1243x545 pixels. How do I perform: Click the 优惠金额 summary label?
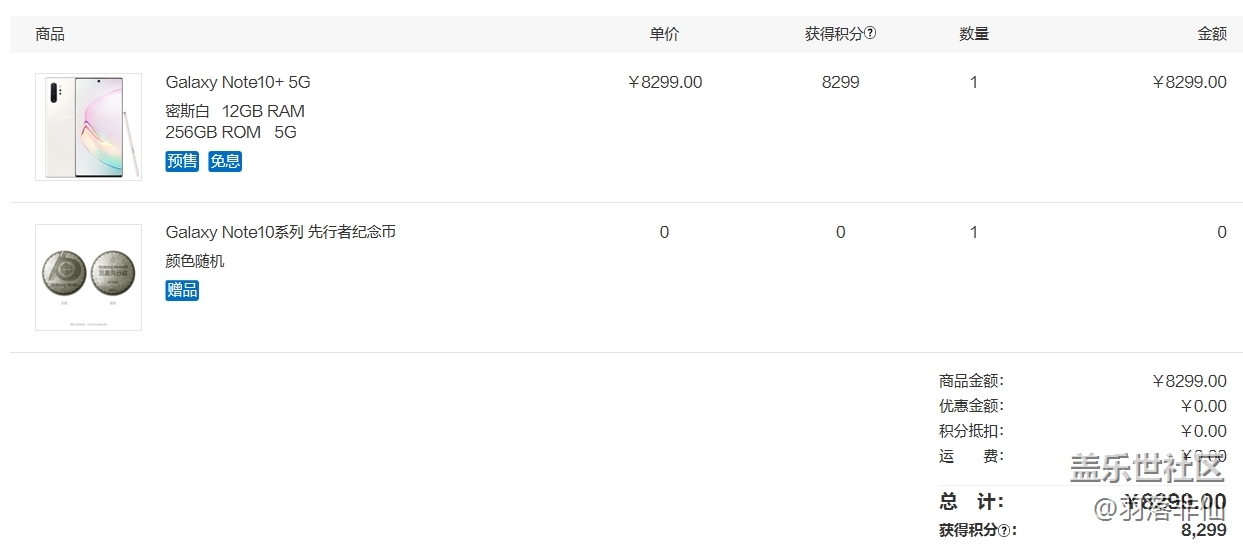970,406
